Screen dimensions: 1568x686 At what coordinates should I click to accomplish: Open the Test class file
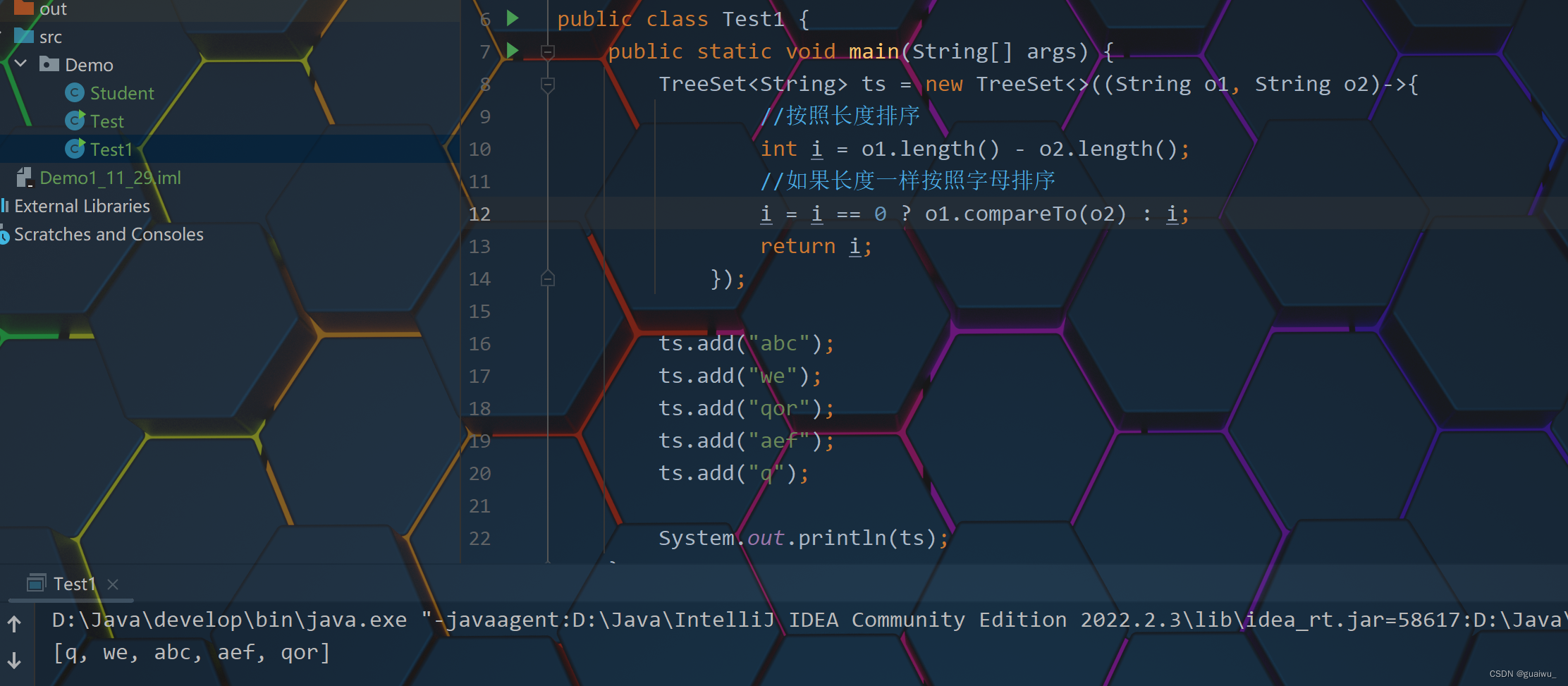point(107,121)
